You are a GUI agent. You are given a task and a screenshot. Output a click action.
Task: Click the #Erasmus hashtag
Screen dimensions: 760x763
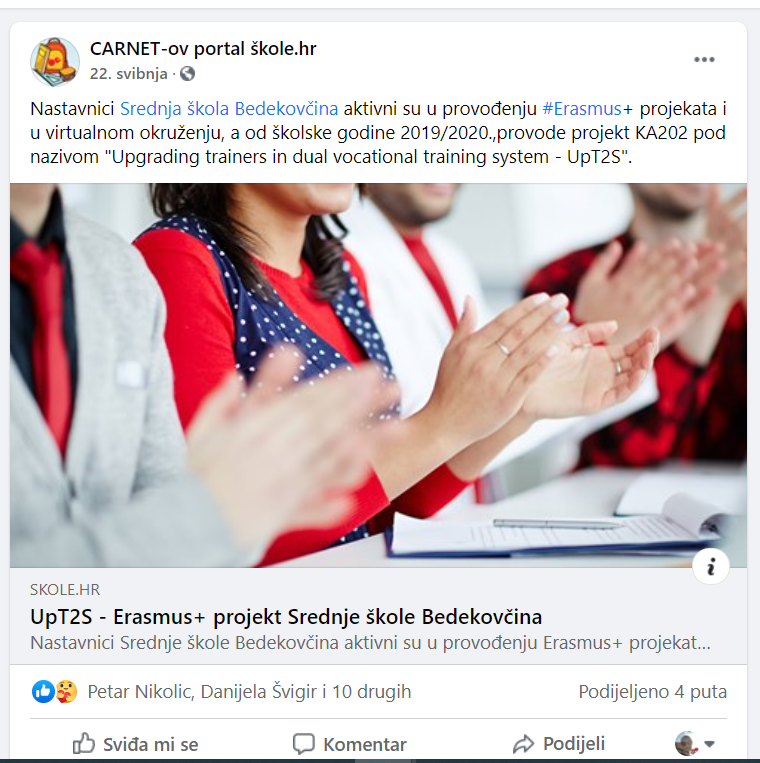pyautogui.click(x=582, y=109)
